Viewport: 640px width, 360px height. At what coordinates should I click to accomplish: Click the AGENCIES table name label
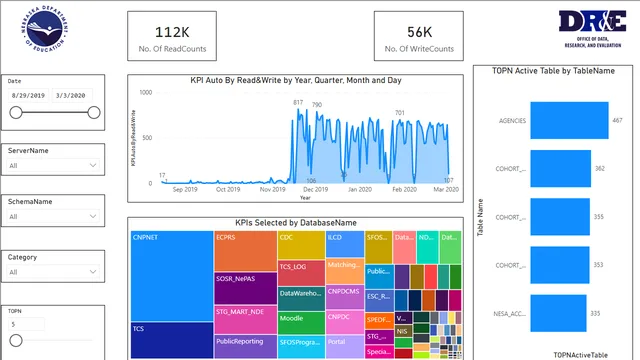pyautogui.click(x=512, y=121)
